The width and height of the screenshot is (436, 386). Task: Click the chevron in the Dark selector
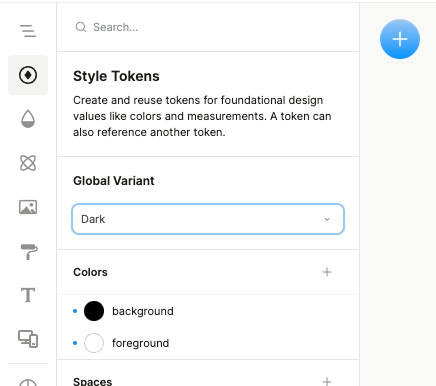(327, 219)
